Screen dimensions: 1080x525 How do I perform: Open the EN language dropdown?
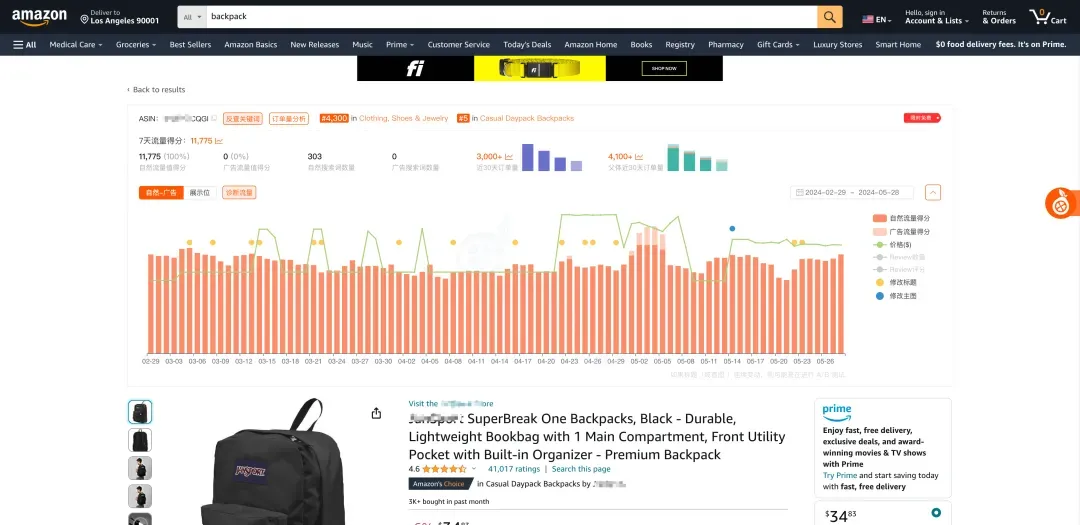tap(877, 20)
